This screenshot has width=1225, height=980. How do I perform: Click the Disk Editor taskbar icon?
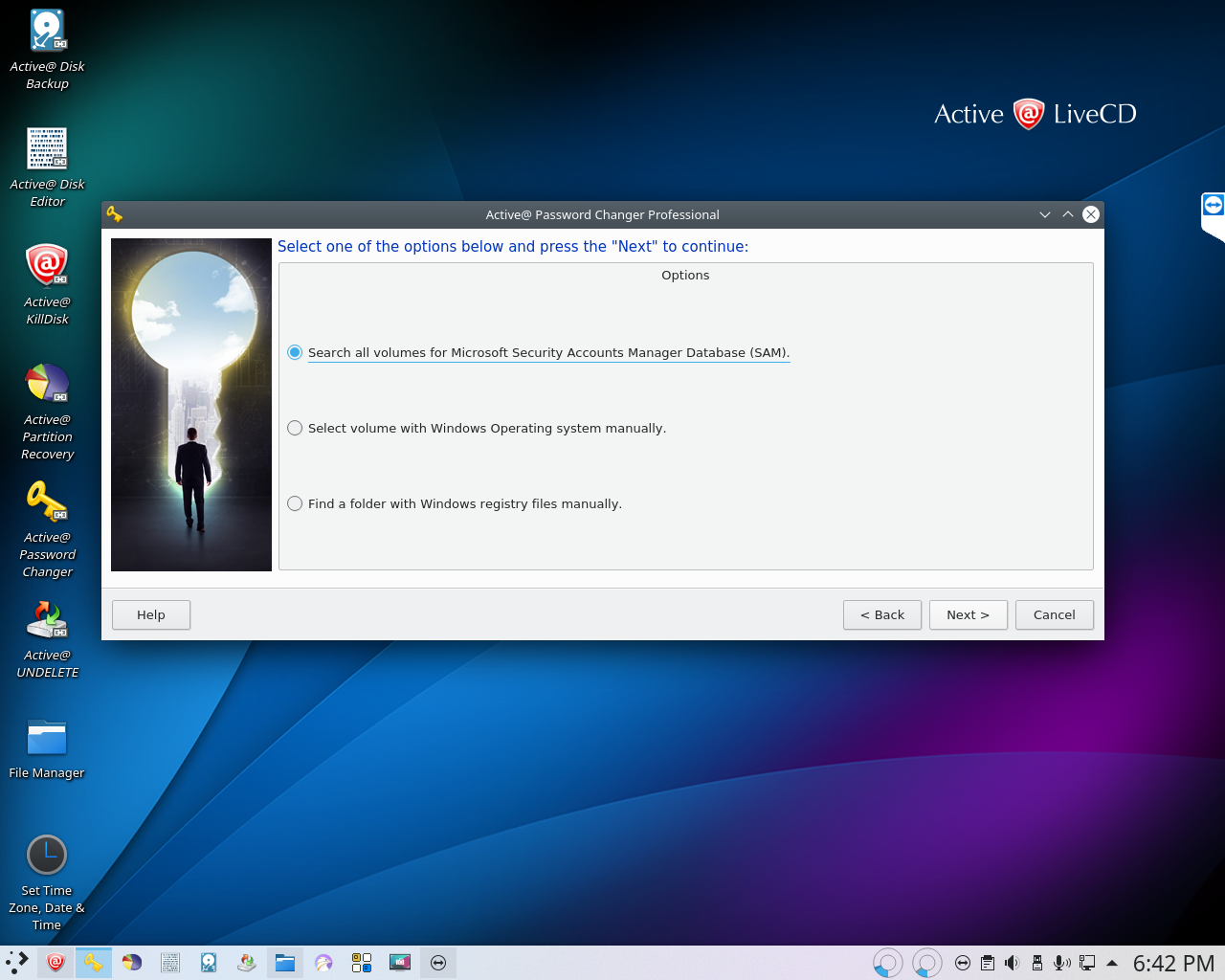170,963
